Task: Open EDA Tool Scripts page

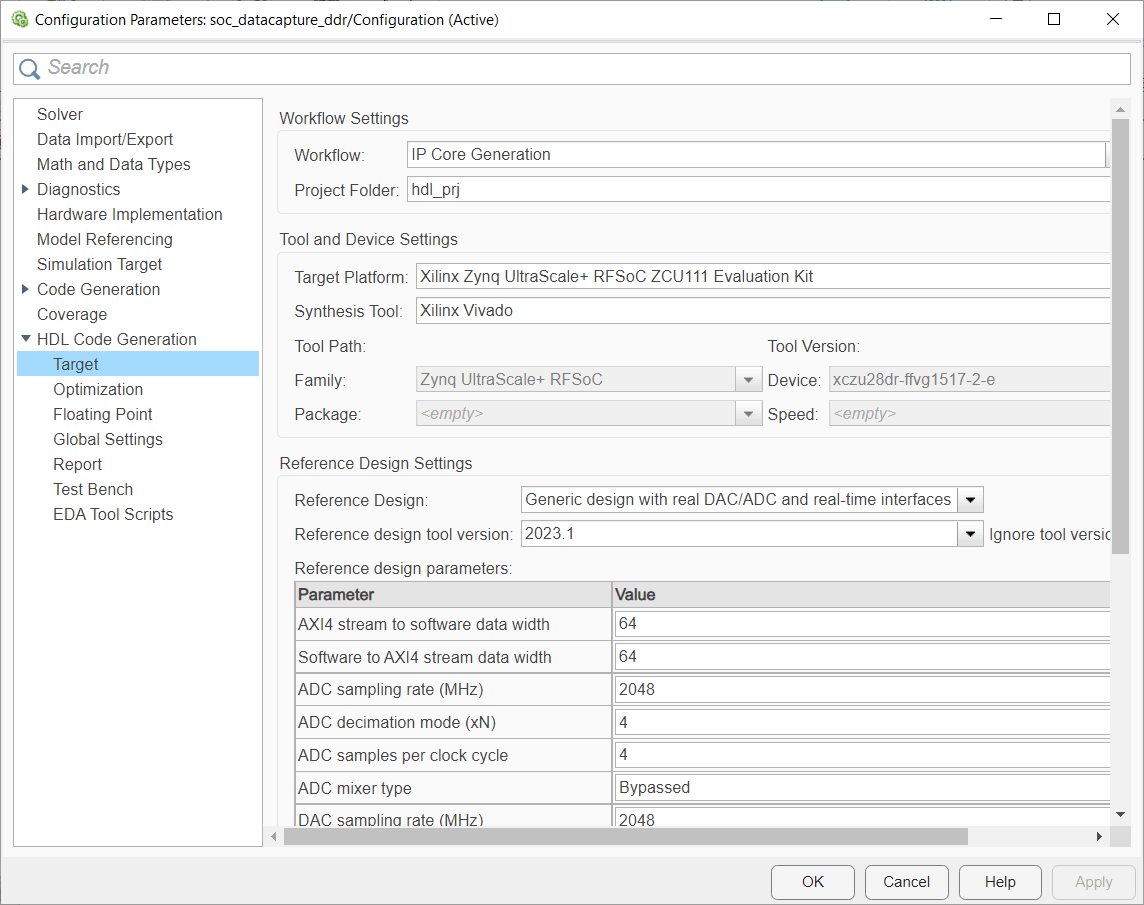Action: (x=113, y=514)
